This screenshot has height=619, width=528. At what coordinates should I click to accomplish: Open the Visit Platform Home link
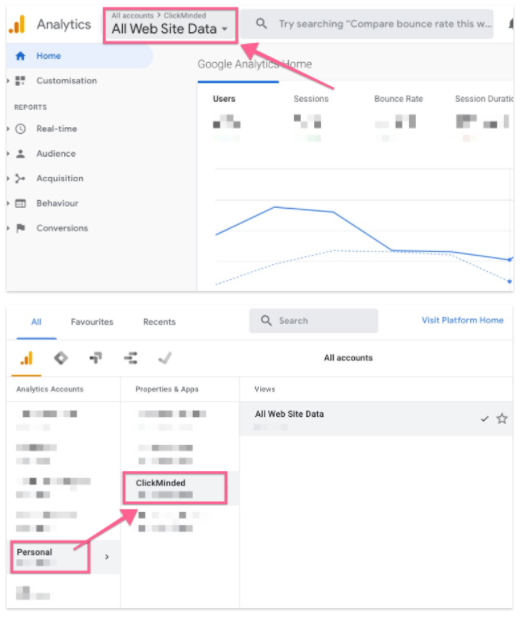pos(462,320)
